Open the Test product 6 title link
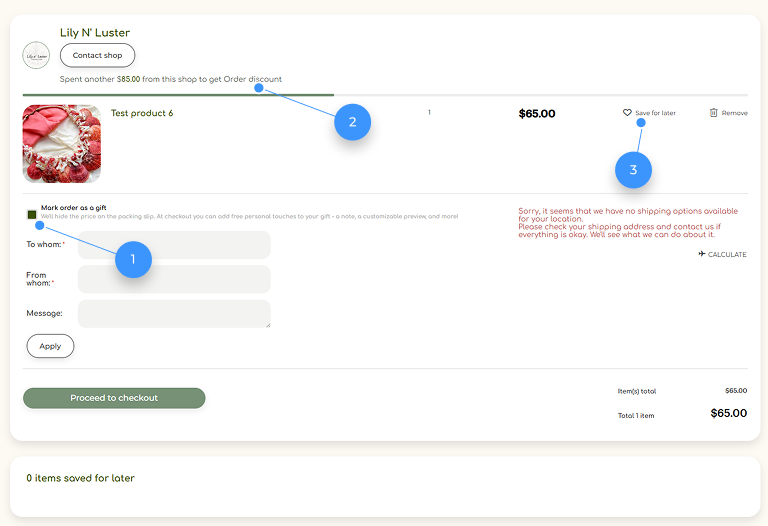 pos(142,113)
